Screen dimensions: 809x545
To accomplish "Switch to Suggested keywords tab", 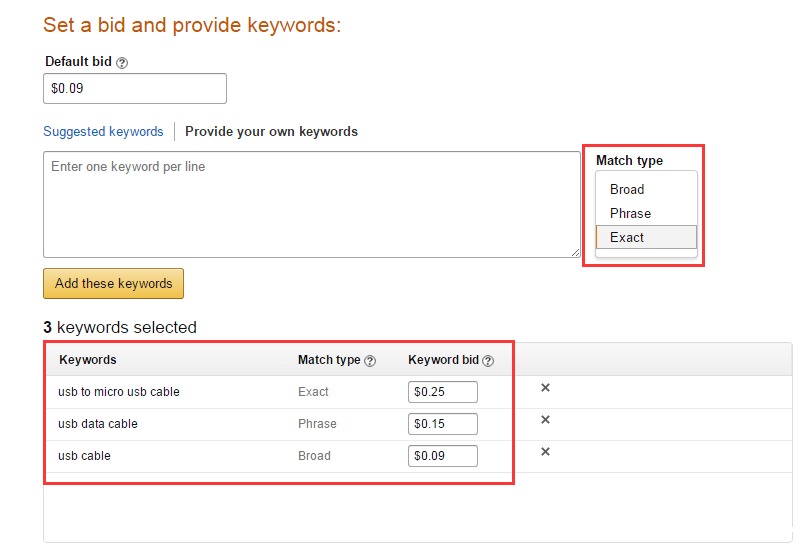I will click(x=103, y=132).
